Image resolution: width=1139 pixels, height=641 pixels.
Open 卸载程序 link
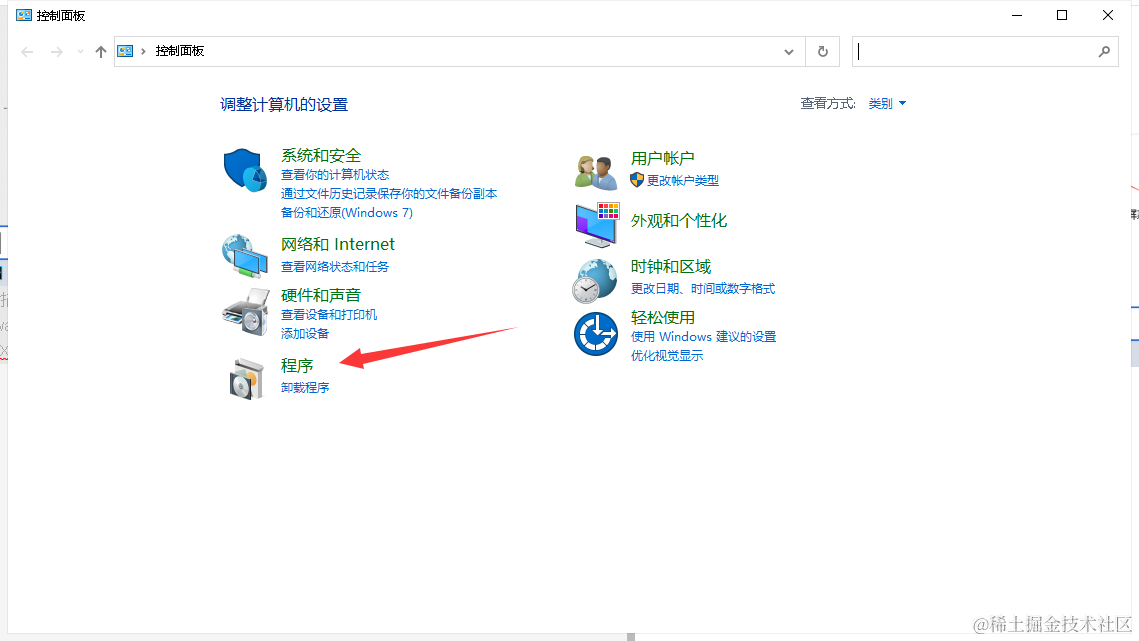tap(304, 387)
